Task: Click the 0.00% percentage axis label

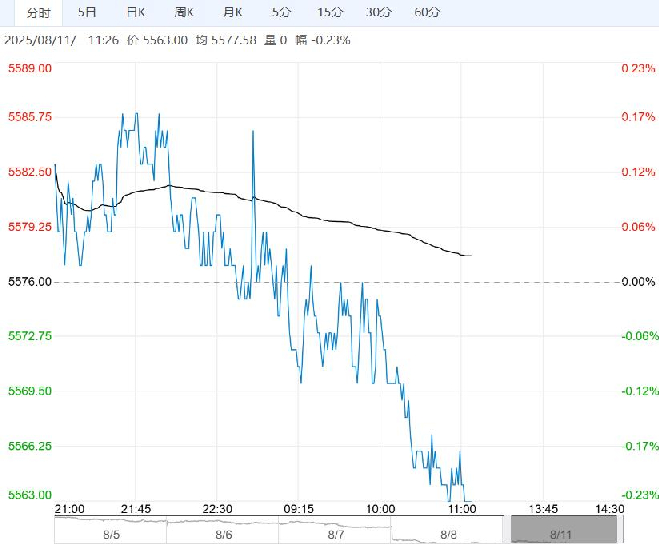Action: 638,282
